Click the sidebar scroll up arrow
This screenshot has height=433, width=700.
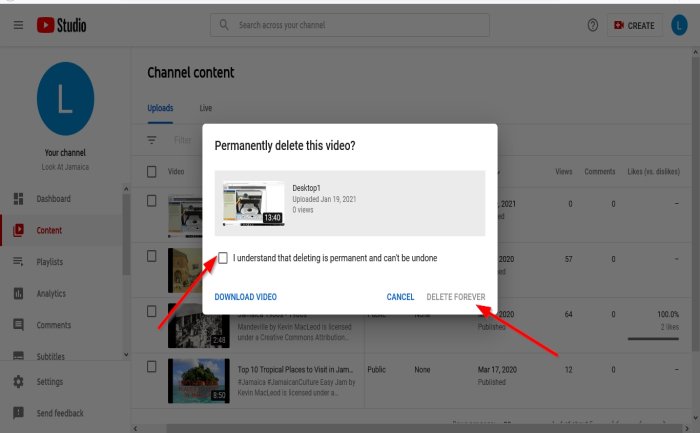click(x=126, y=189)
